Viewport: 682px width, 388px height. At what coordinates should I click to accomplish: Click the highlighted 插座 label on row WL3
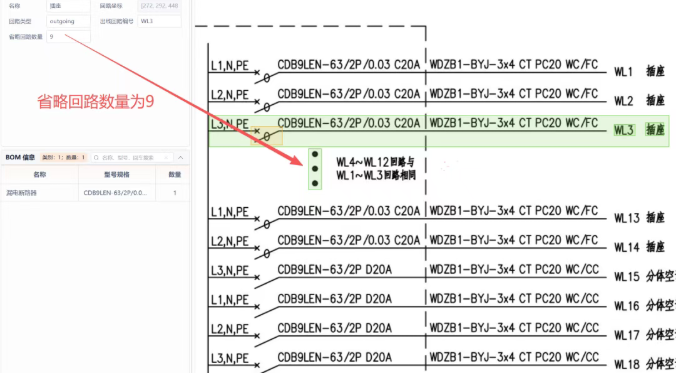coord(655,130)
